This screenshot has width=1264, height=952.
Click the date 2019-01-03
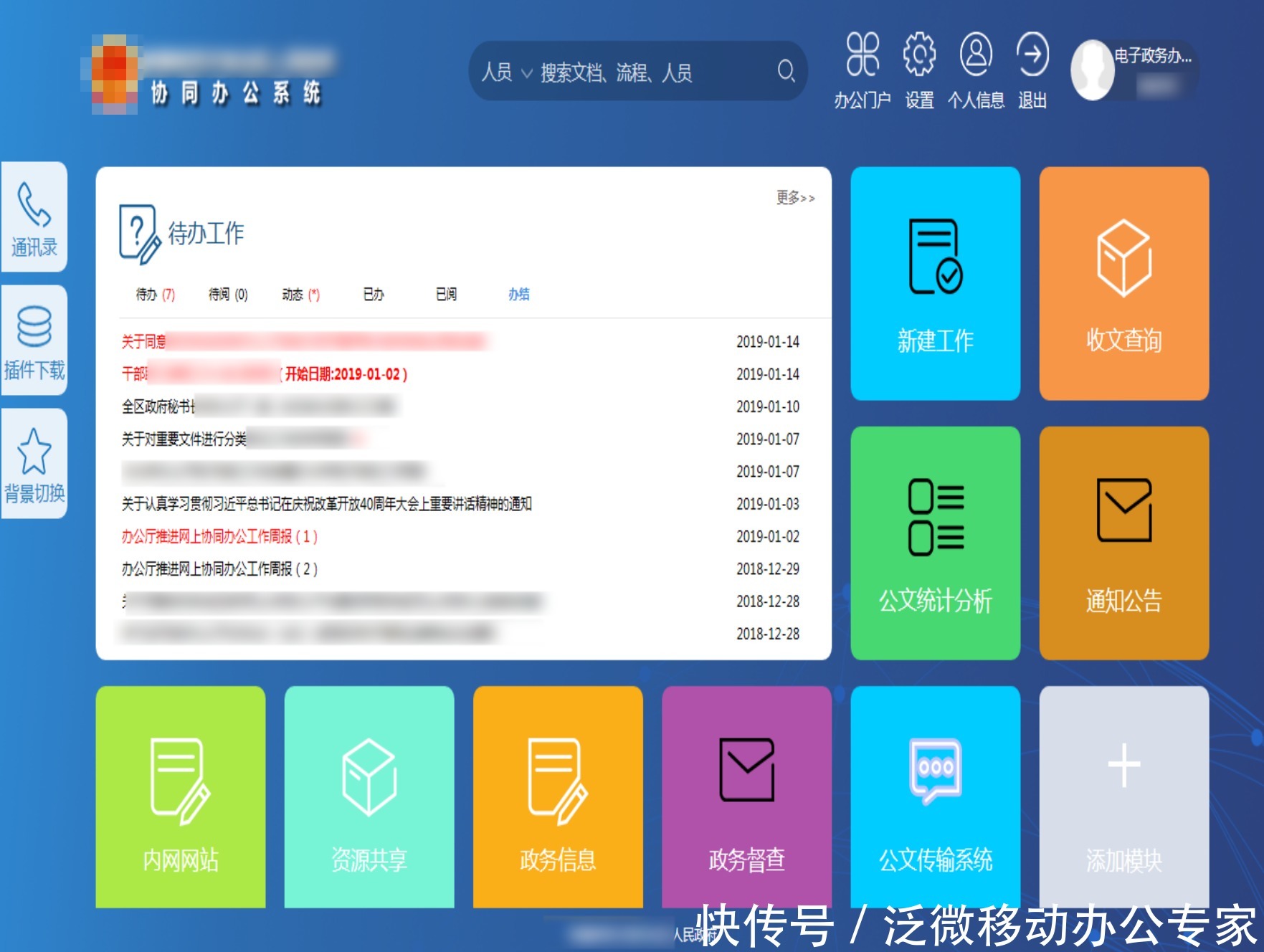(768, 504)
